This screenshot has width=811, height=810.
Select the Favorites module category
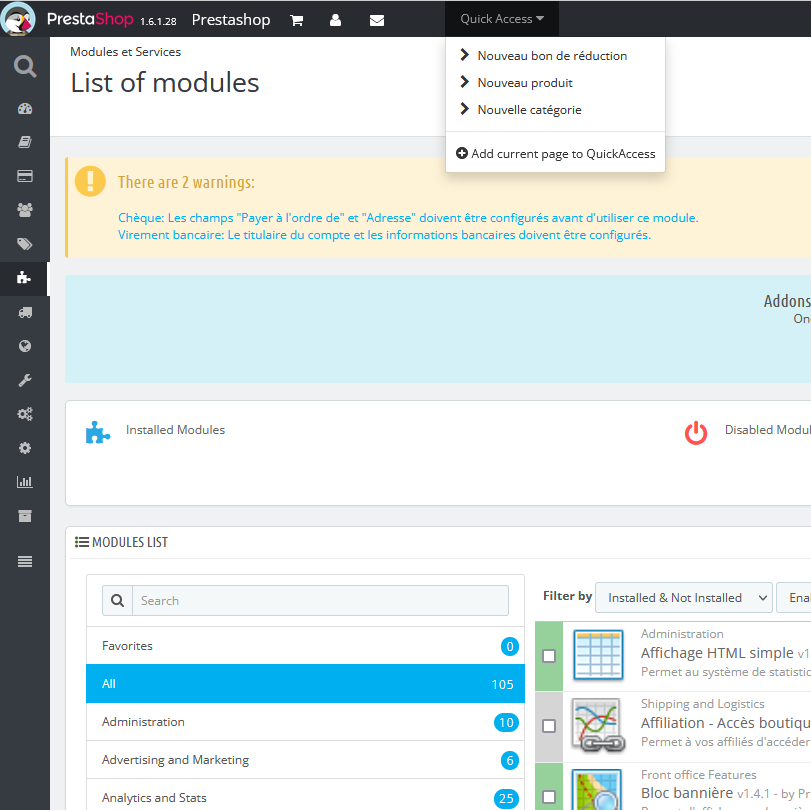pos(305,646)
